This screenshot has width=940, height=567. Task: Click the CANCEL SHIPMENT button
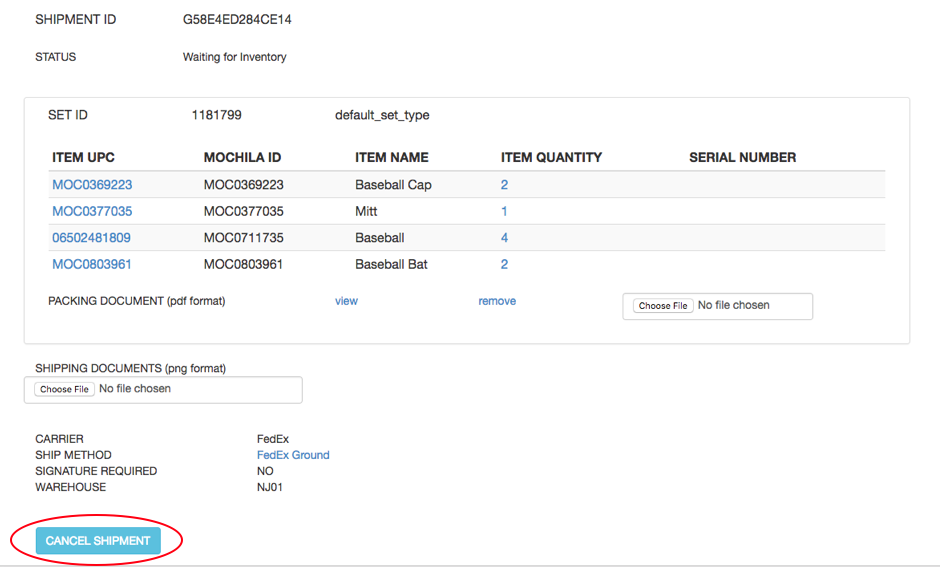pyautogui.click(x=97, y=541)
